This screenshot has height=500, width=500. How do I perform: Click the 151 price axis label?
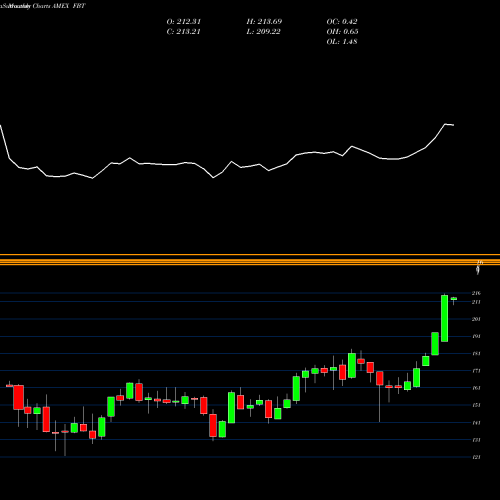pos(476,405)
